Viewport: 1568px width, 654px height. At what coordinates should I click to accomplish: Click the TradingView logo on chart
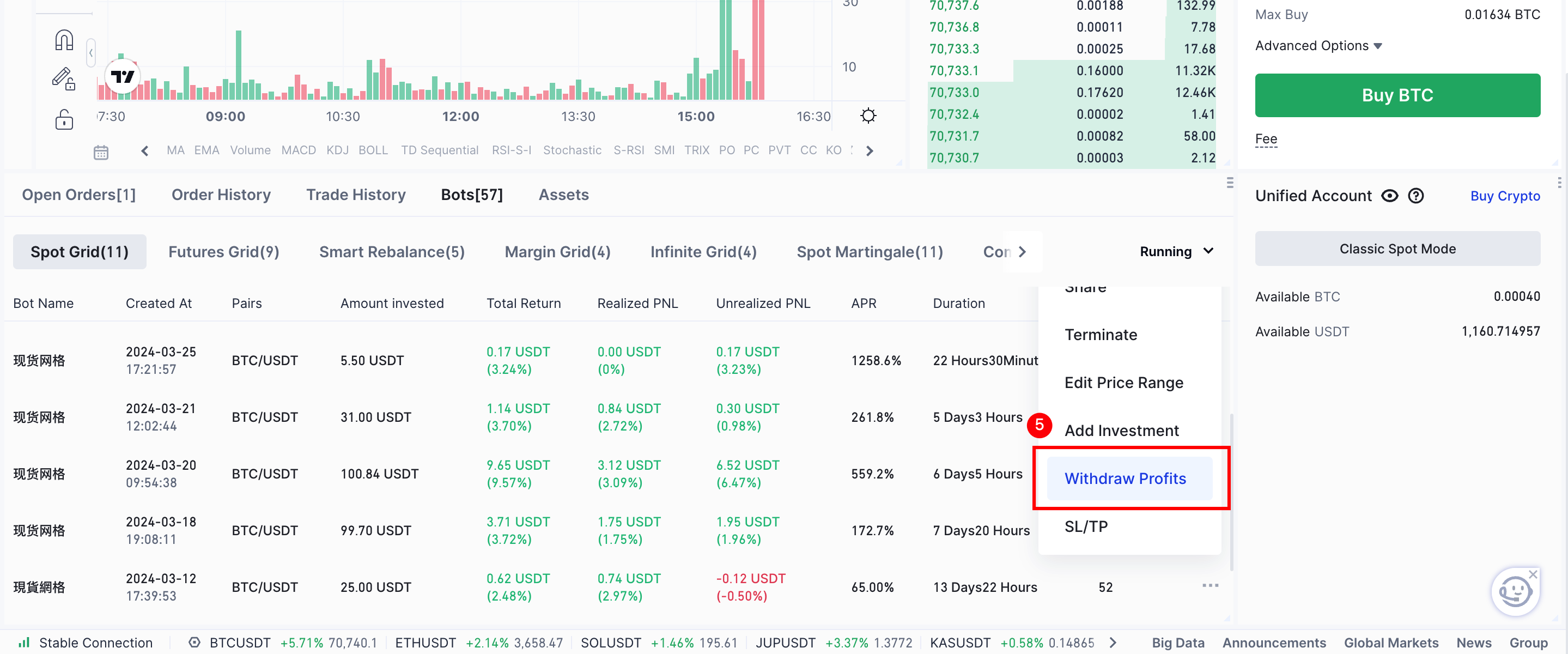(123, 77)
